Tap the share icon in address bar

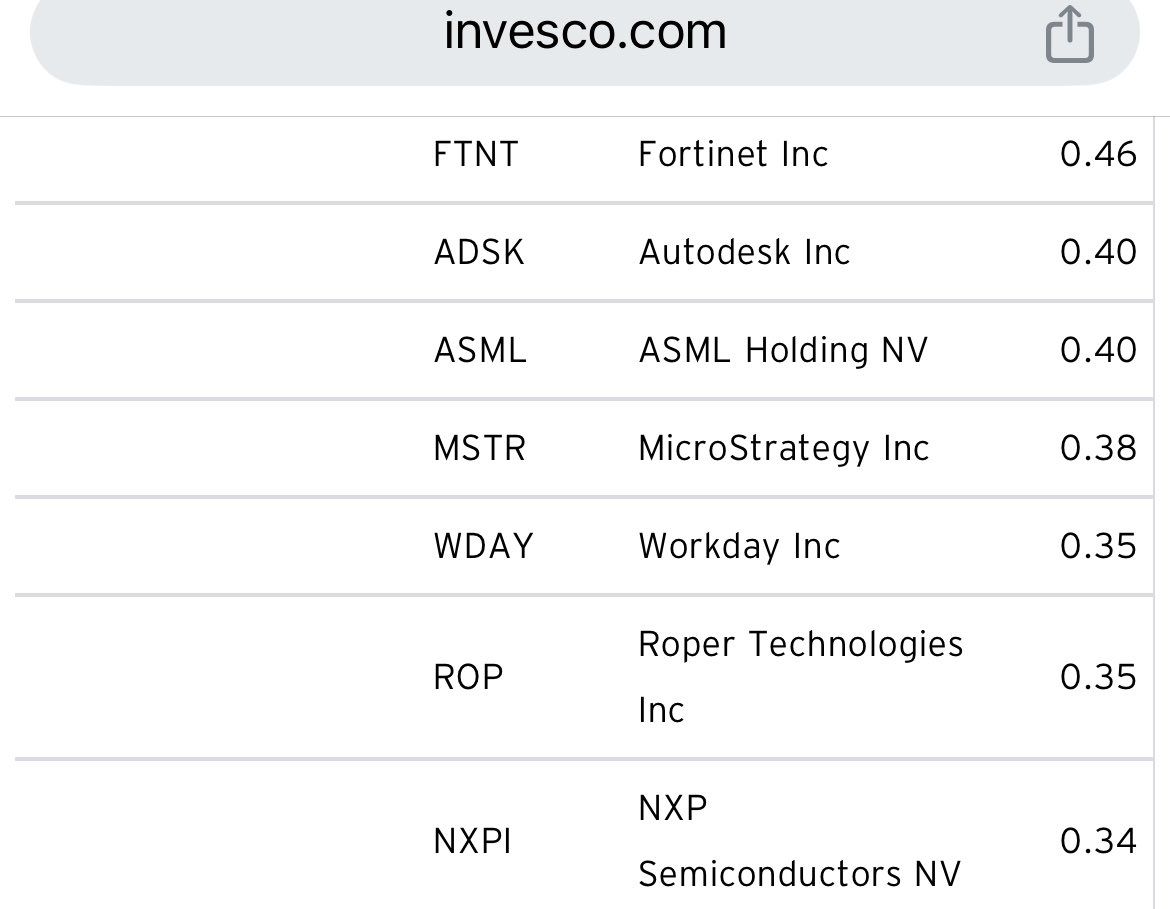(1069, 34)
